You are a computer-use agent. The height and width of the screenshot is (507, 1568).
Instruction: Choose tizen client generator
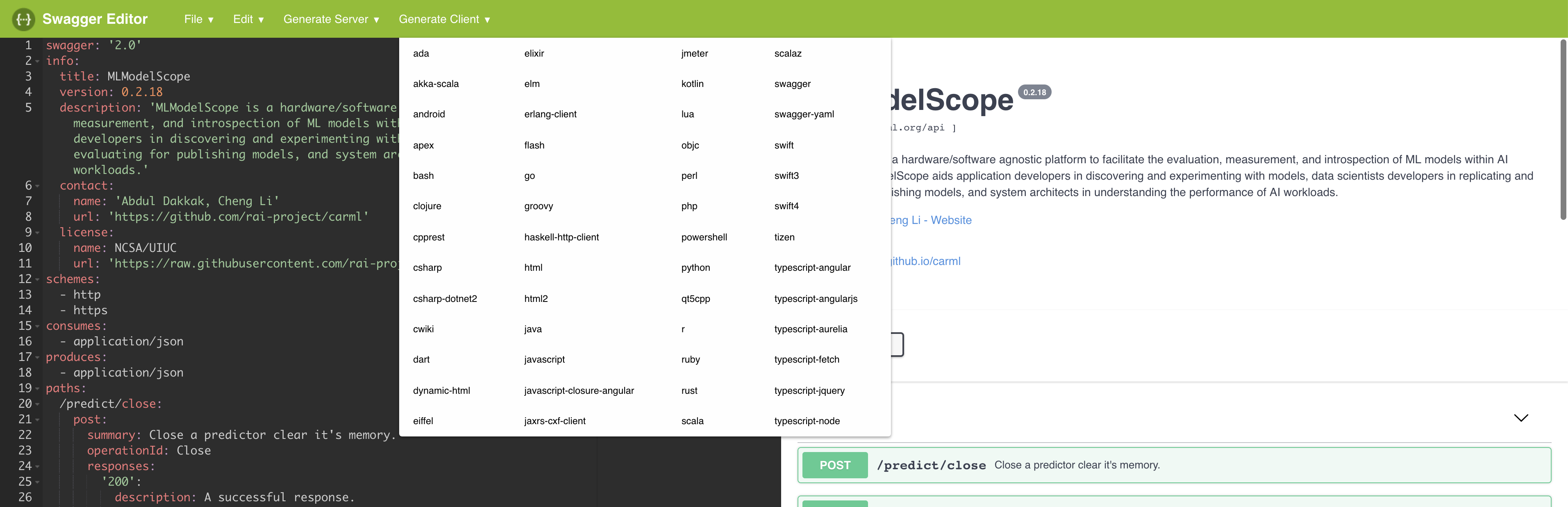point(784,238)
